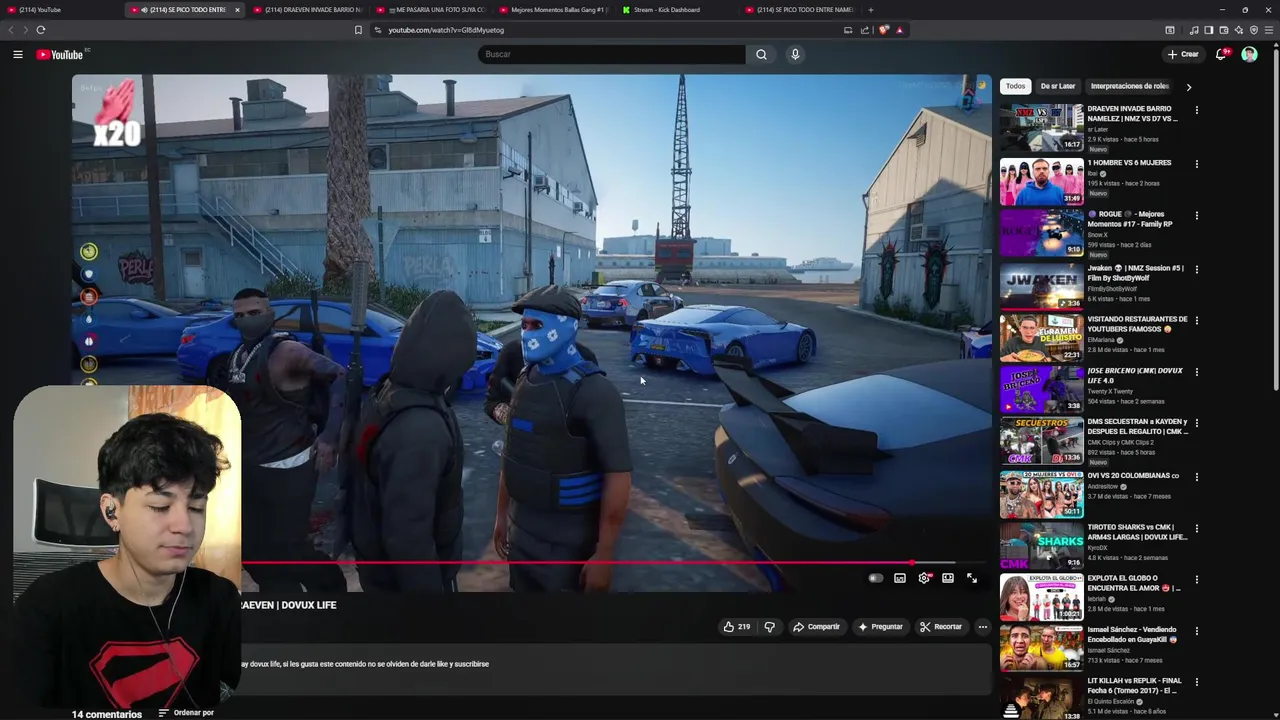The width and height of the screenshot is (1280, 720).
Task: Like the video with 219 likes
Action: 737,627
